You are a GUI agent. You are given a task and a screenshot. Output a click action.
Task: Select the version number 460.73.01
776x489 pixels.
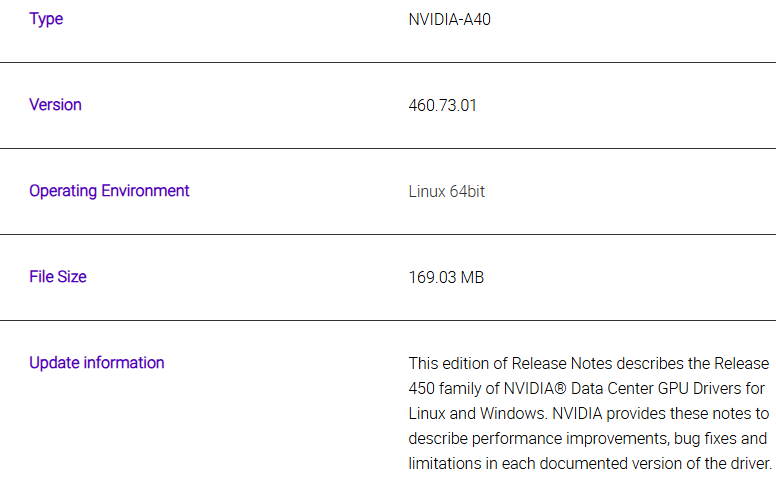(x=442, y=105)
